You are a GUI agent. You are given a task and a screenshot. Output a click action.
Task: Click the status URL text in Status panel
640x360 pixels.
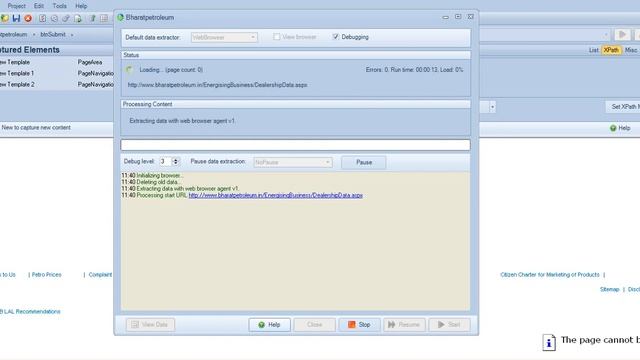[217, 85]
